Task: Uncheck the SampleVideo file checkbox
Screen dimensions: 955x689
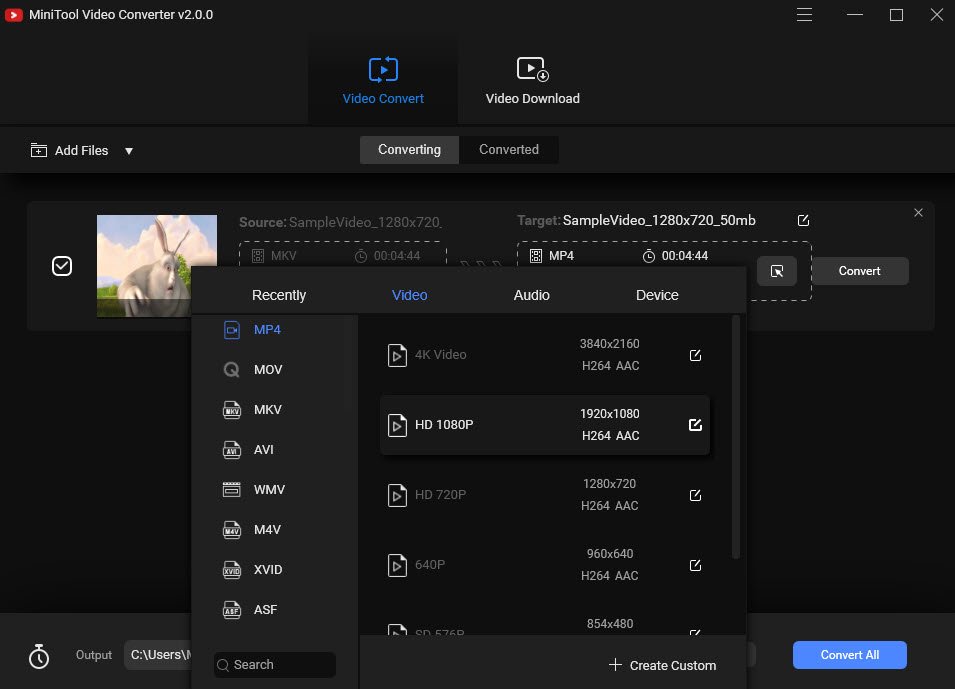Action: [62, 266]
